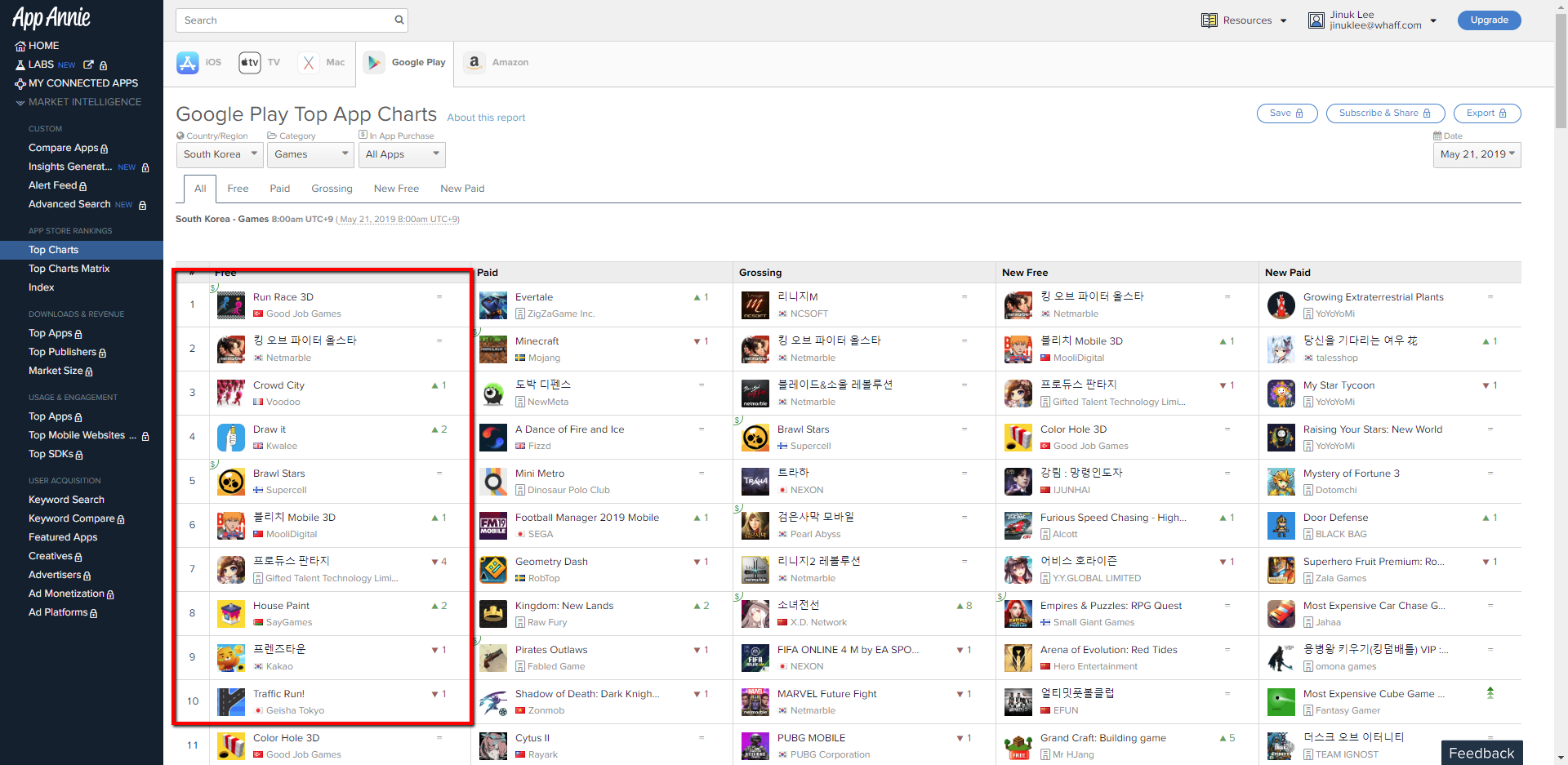Switch to the All charts tab
The height and width of the screenshot is (765, 1568).
pos(200,189)
